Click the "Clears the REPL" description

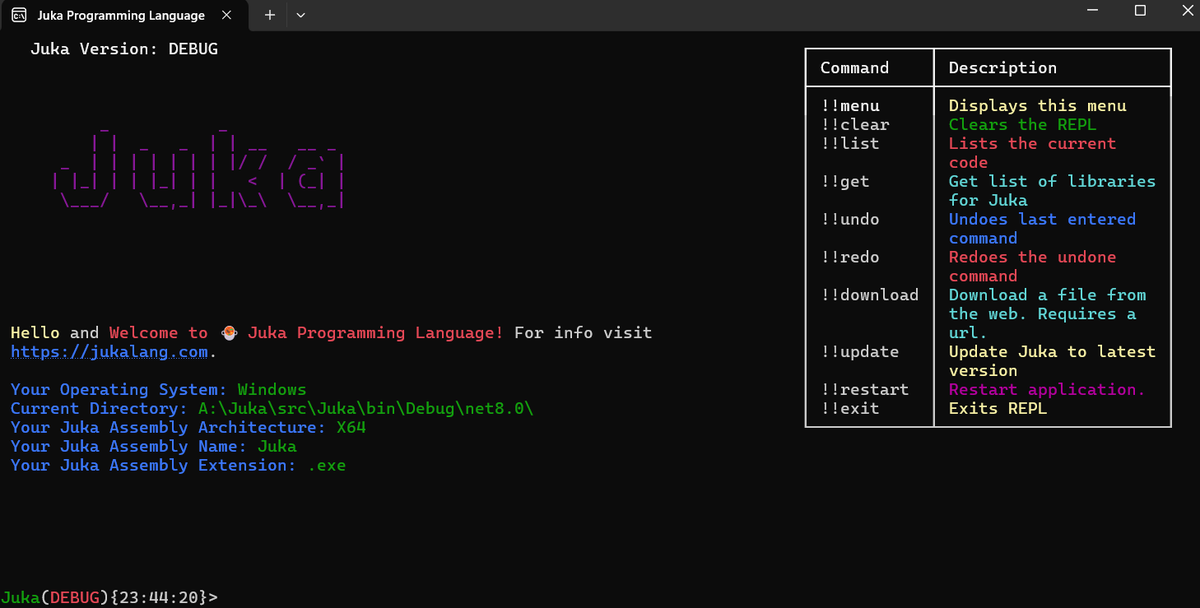pyautogui.click(x=1022, y=125)
